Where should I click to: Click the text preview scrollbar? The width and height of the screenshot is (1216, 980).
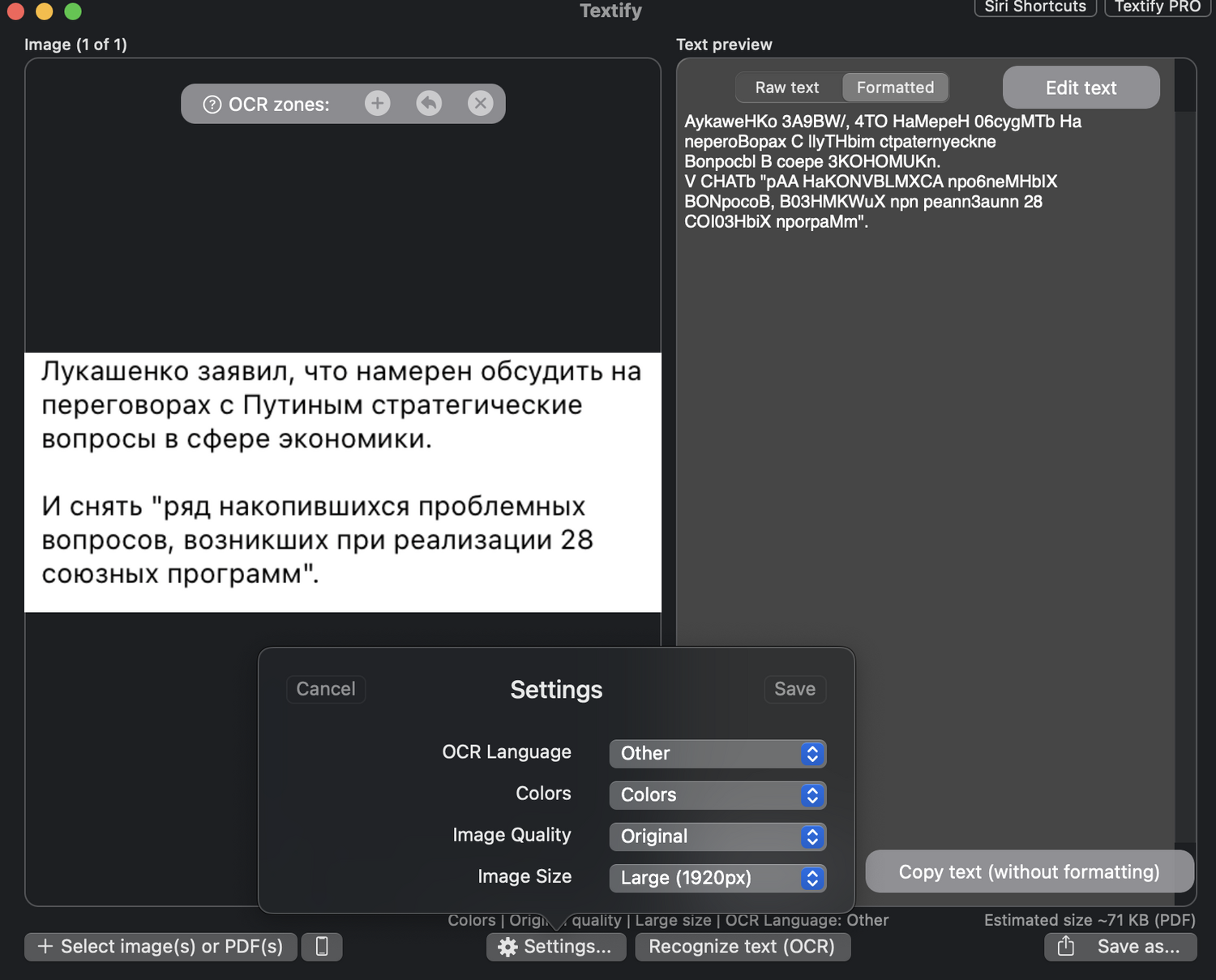tap(1185, 478)
